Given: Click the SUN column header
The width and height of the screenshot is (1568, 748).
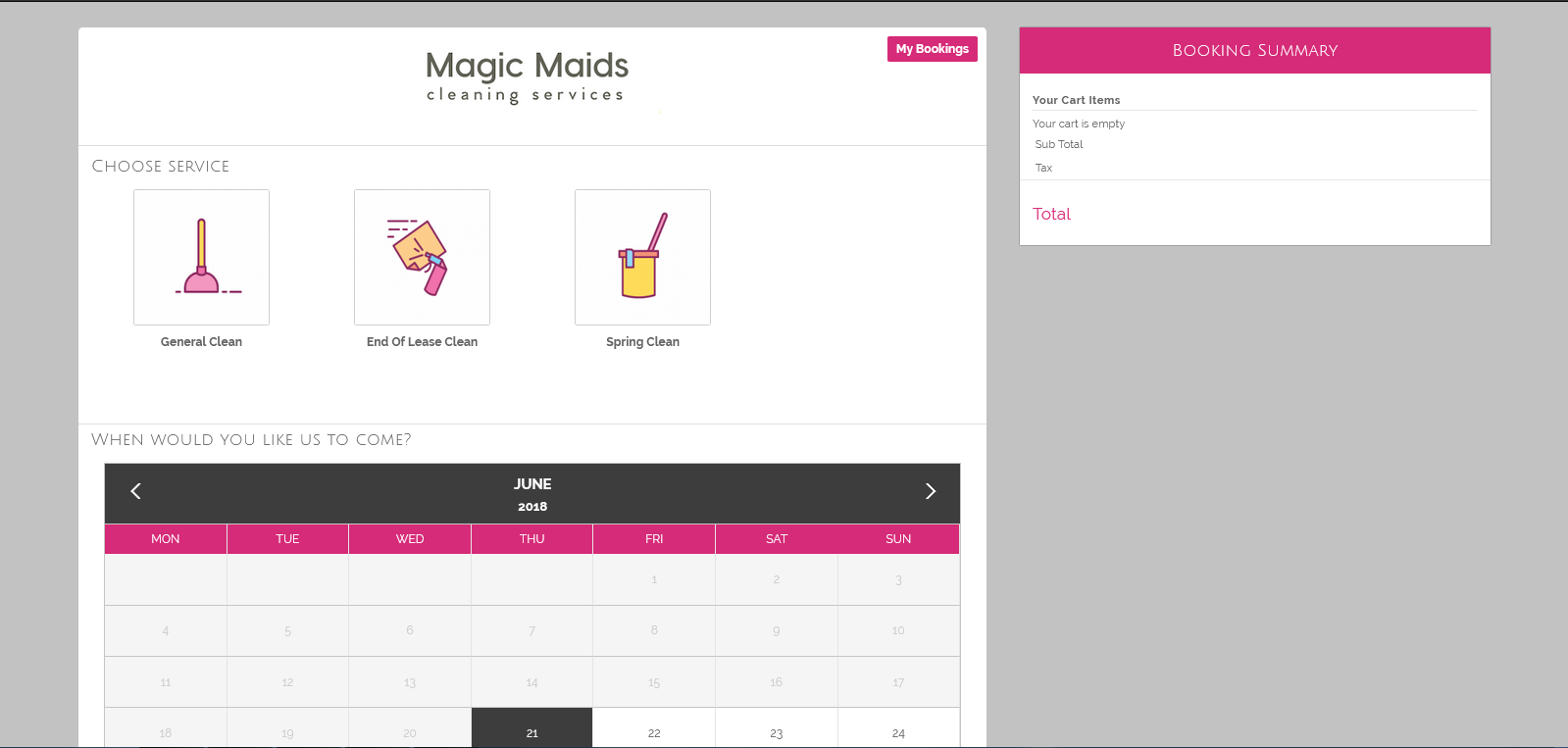Looking at the screenshot, I should tap(898, 539).
